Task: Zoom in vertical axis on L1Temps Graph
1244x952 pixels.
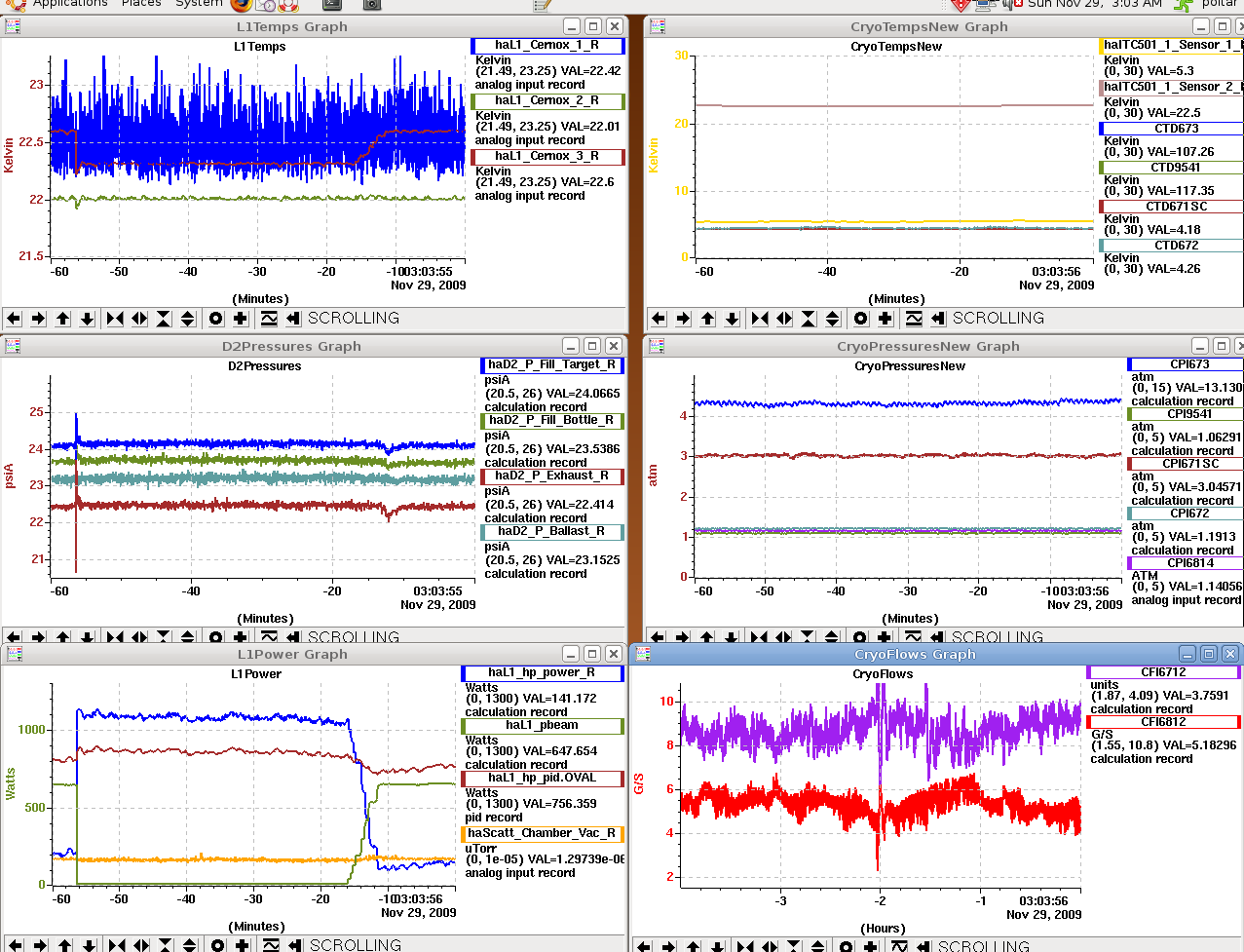Action: point(164,319)
